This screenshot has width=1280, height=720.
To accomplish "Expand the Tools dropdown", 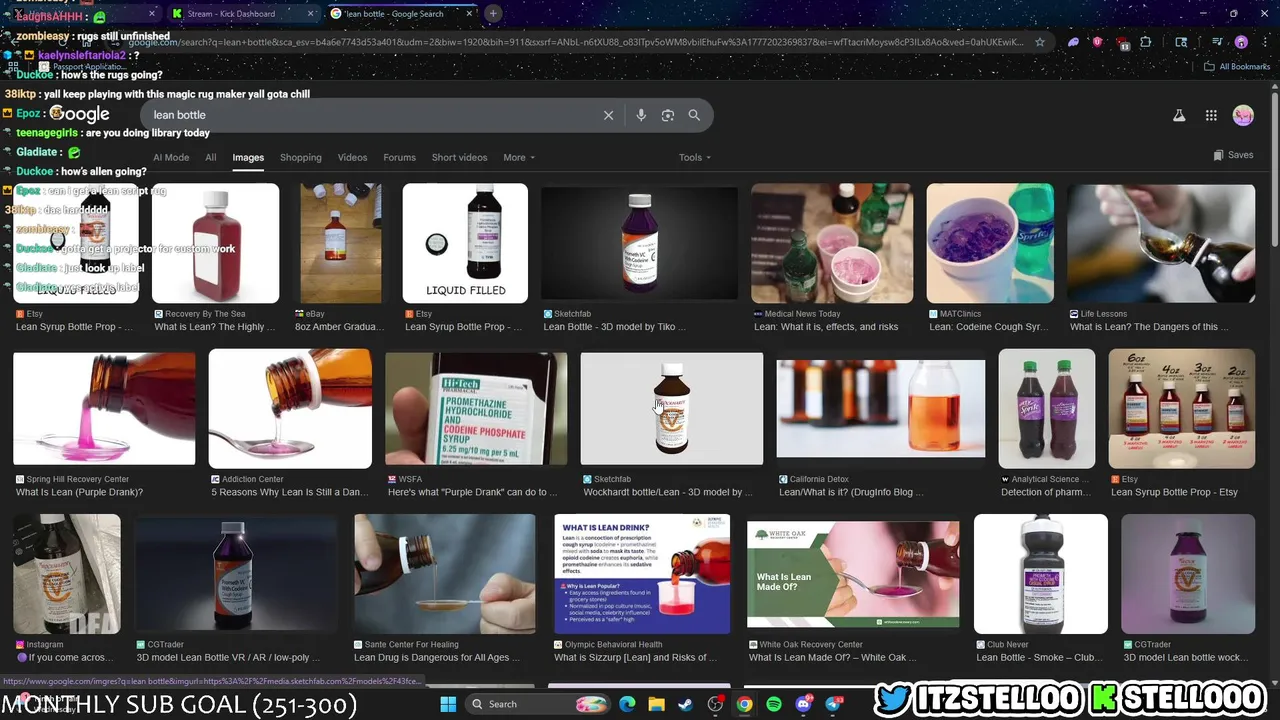I will (695, 158).
